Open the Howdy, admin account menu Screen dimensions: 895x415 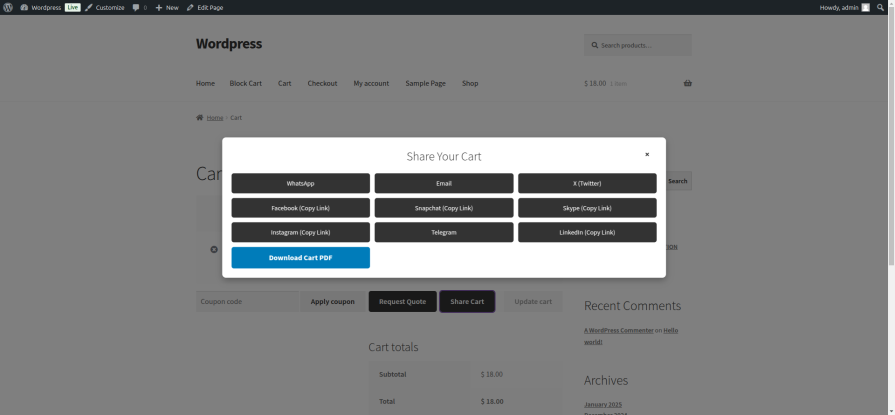(838, 7)
